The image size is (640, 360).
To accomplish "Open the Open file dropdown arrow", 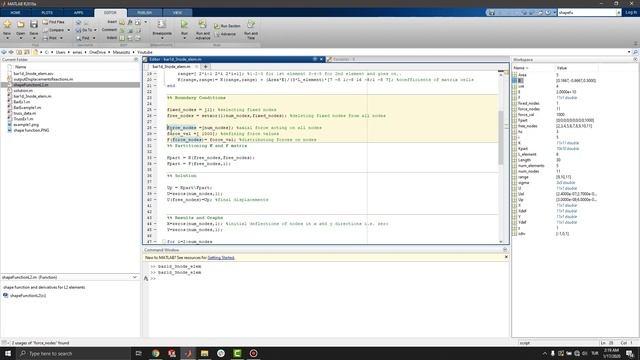I will (20, 38).
